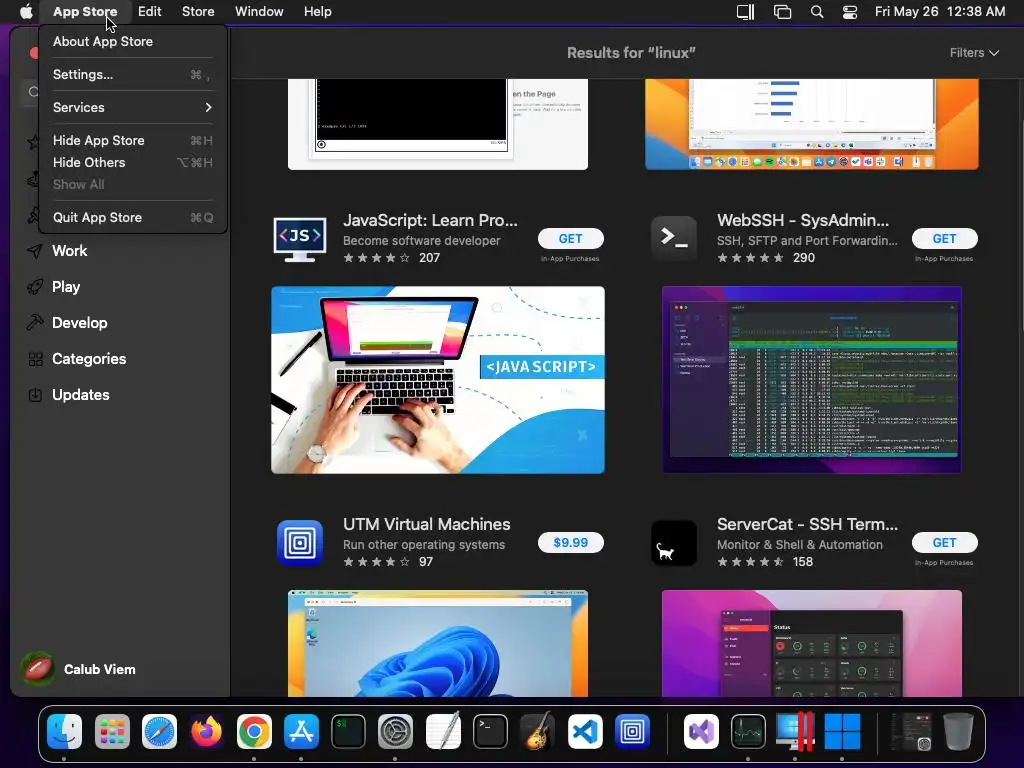Click the 207 ratings for JavaScript app
Viewport: 1024px width, 768px height.
pyautogui.click(x=429, y=258)
